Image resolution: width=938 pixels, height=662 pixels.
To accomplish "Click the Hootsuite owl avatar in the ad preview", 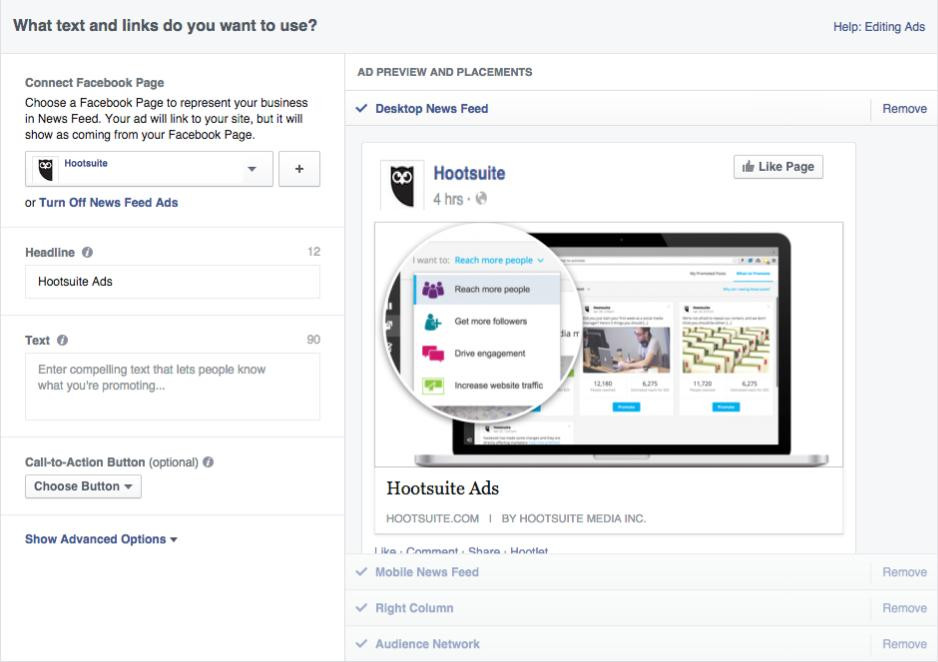I will [402, 185].
